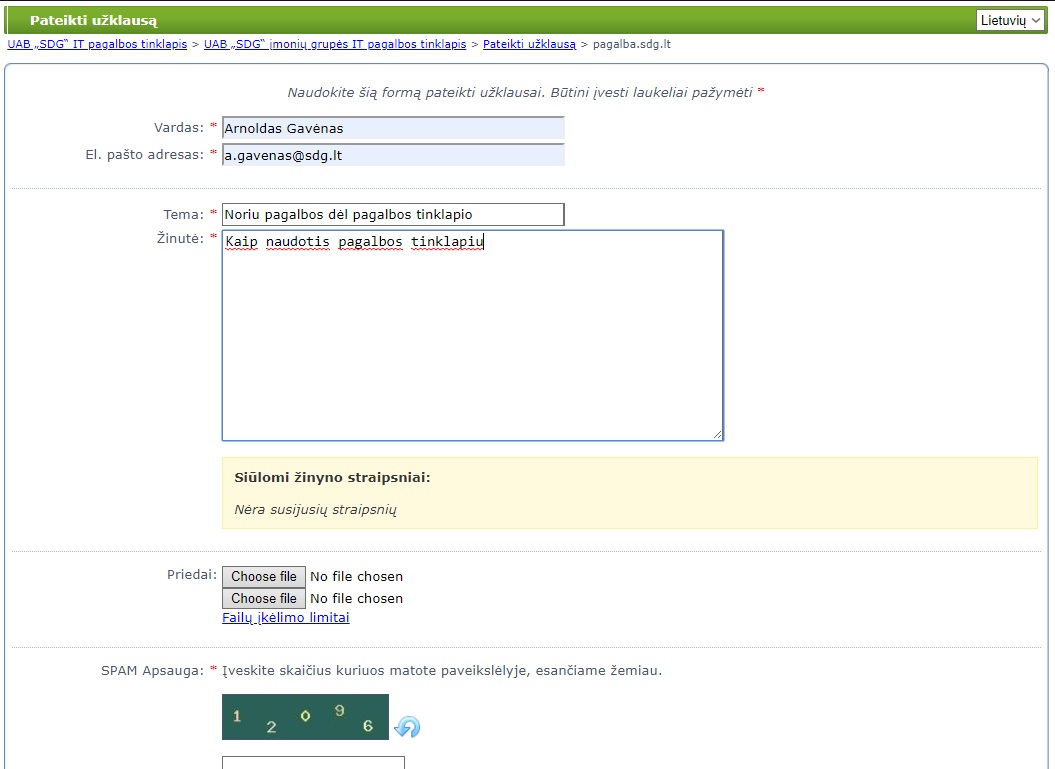
Task: Click the second No file chosen text
Action: (x=357, y=598)
